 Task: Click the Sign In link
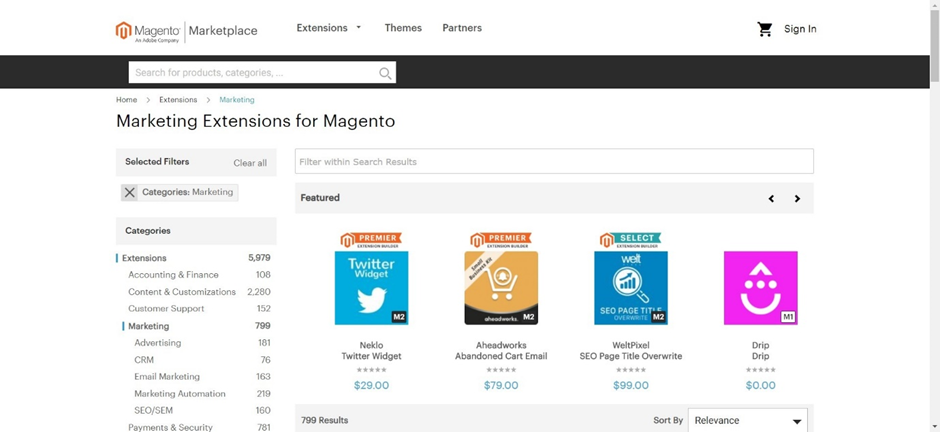(800, 29)
